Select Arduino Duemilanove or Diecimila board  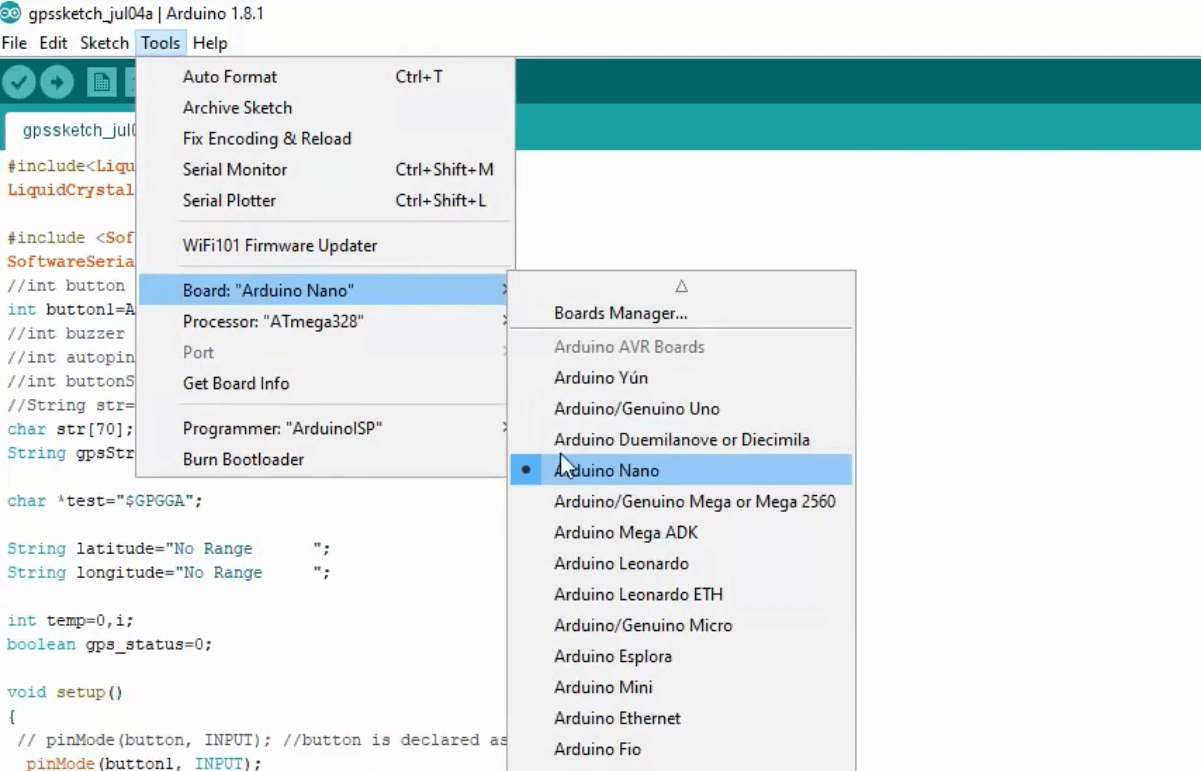tap(681, 439)
